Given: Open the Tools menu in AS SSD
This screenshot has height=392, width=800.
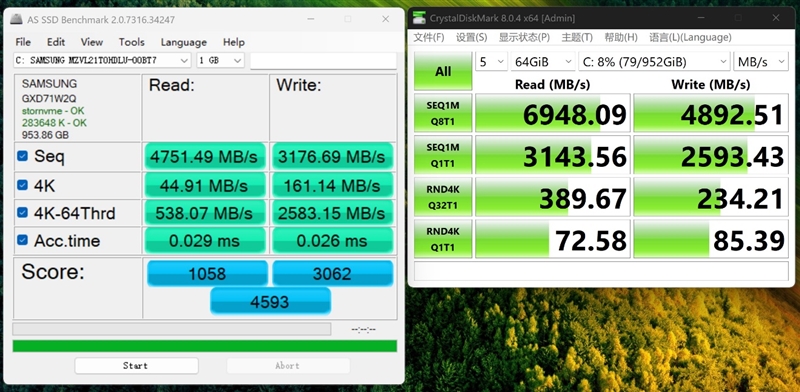Looking at the screenshot, I should (x=132, y=42).
